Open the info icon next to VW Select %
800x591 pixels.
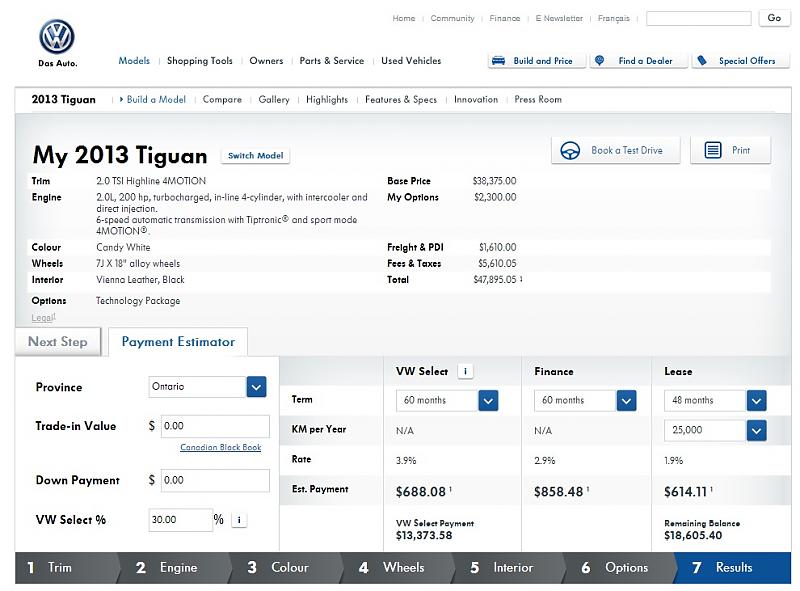point(239,520)
